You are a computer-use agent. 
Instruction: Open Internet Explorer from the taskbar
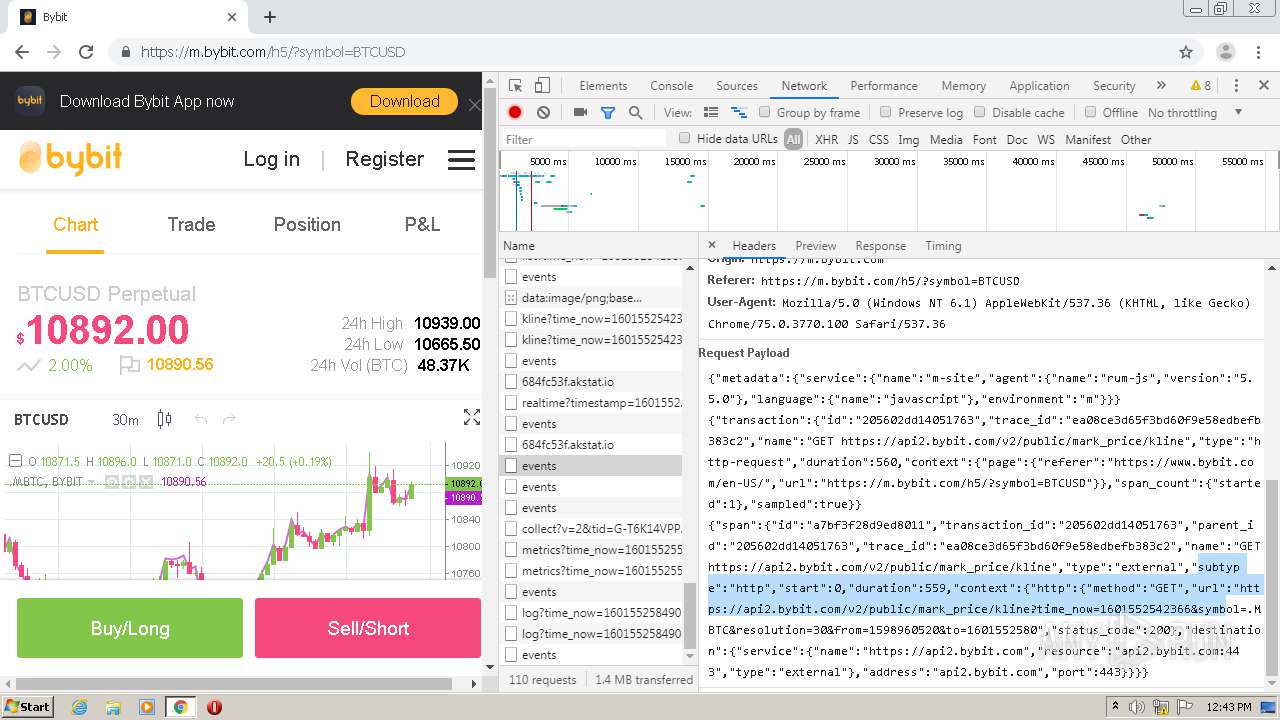79,707
